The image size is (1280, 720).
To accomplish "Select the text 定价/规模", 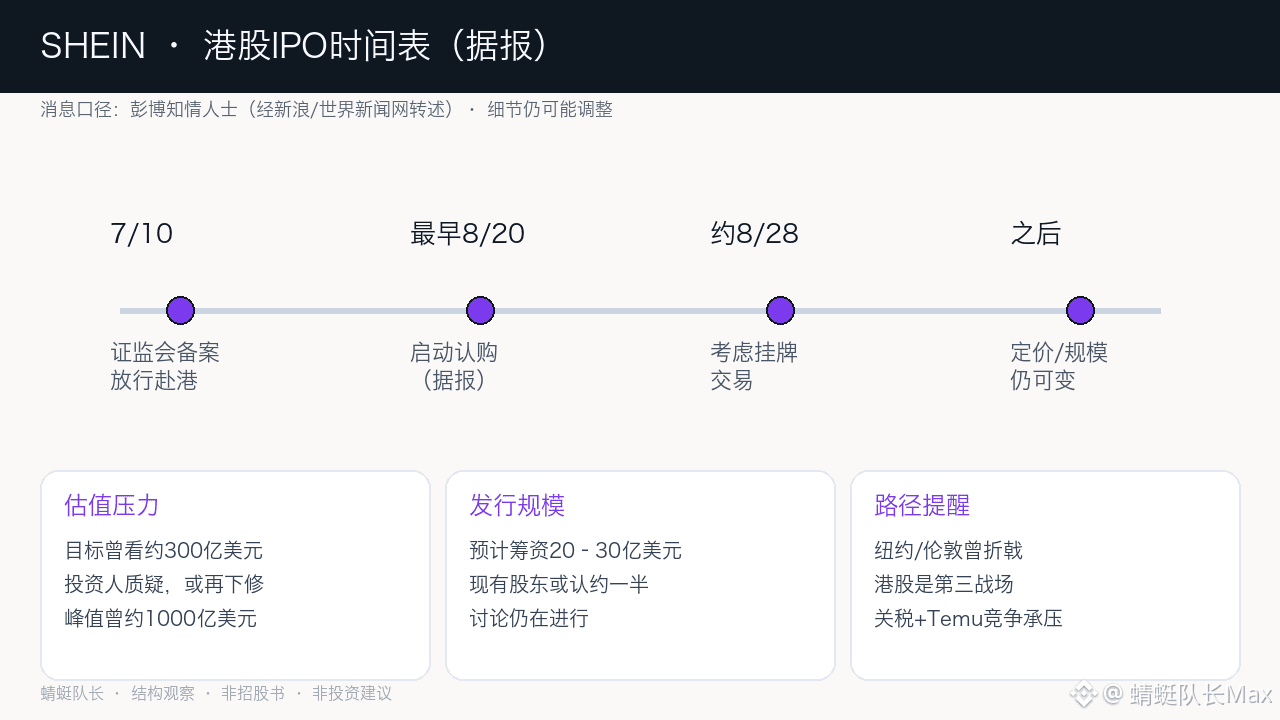I will click(1059, 352).
